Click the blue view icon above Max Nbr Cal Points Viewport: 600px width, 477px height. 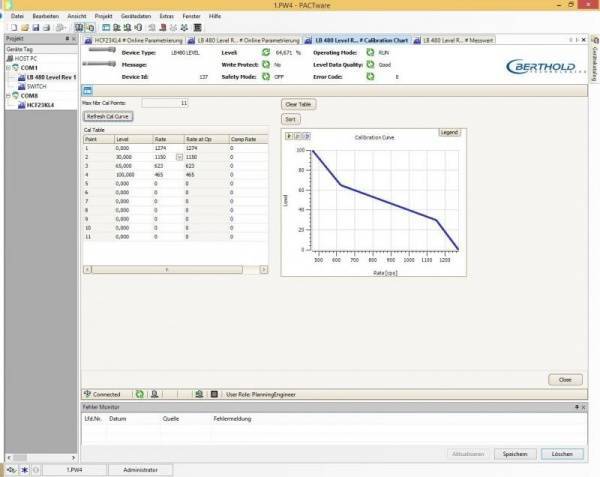87,90
